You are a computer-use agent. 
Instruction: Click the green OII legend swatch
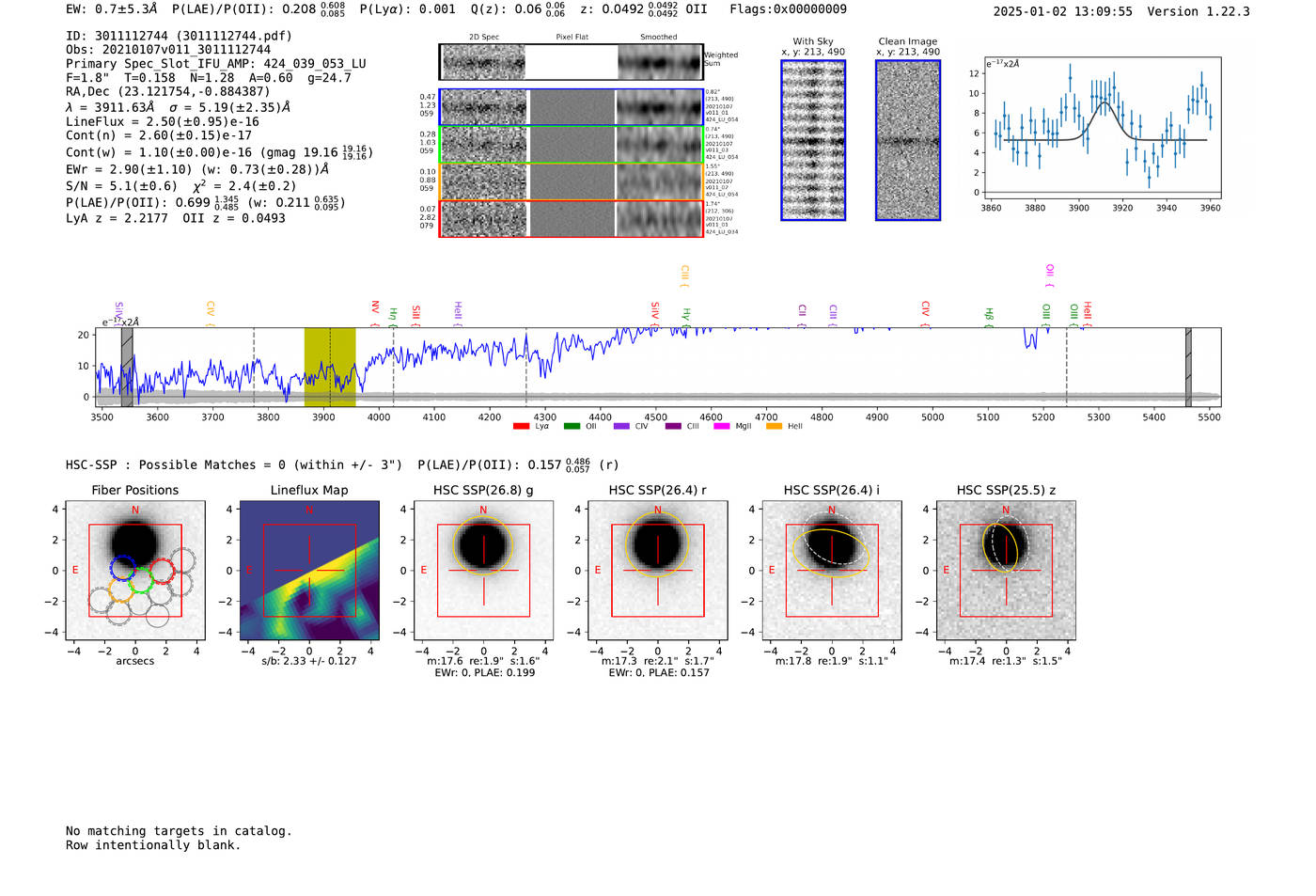pos(572,426)
